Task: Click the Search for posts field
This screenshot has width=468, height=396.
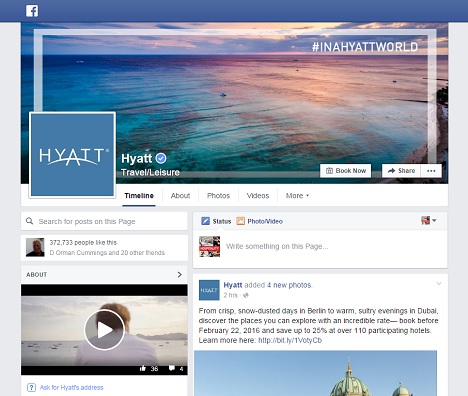Action: tap(104, 221)
